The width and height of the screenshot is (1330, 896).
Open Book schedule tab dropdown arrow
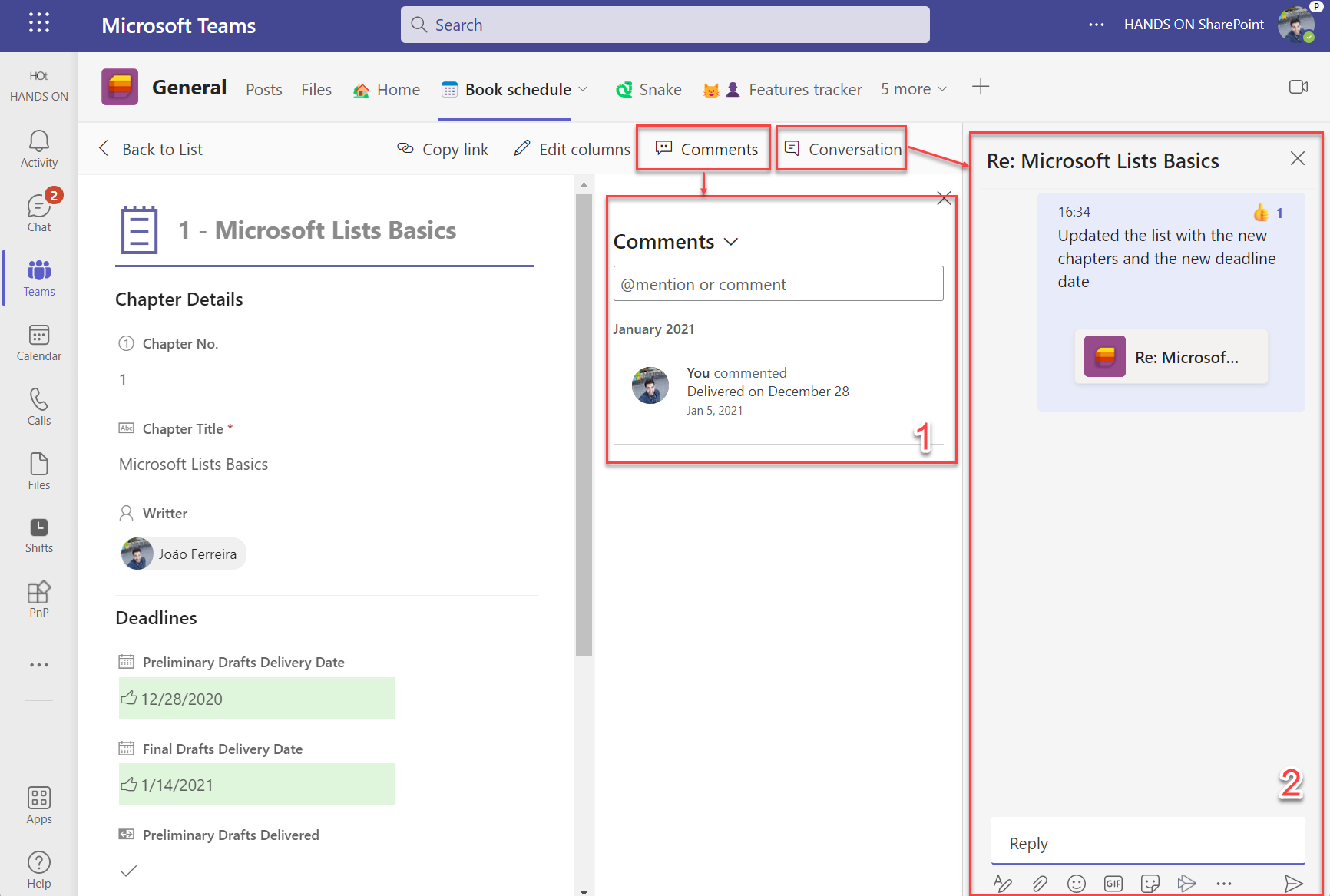[584, 89]
